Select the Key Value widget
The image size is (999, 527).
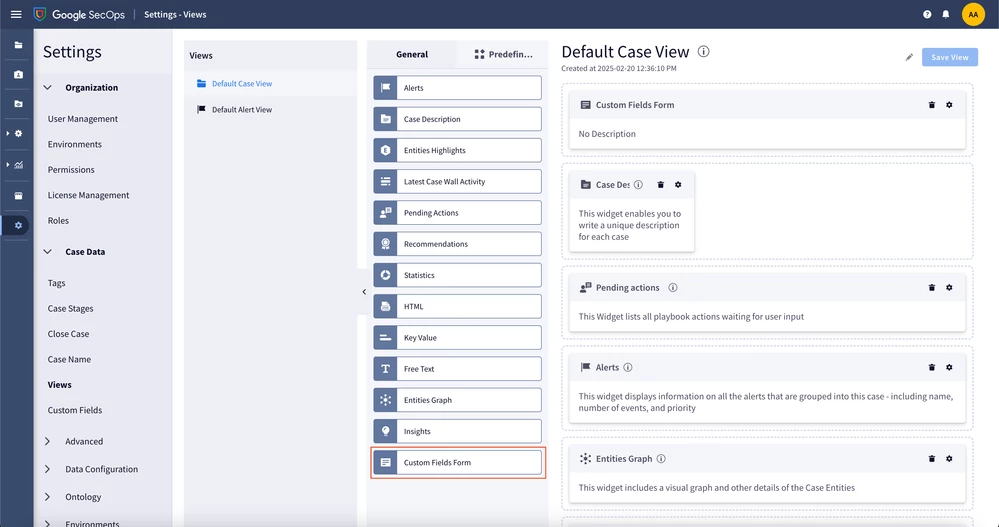[x=457, y=338]
